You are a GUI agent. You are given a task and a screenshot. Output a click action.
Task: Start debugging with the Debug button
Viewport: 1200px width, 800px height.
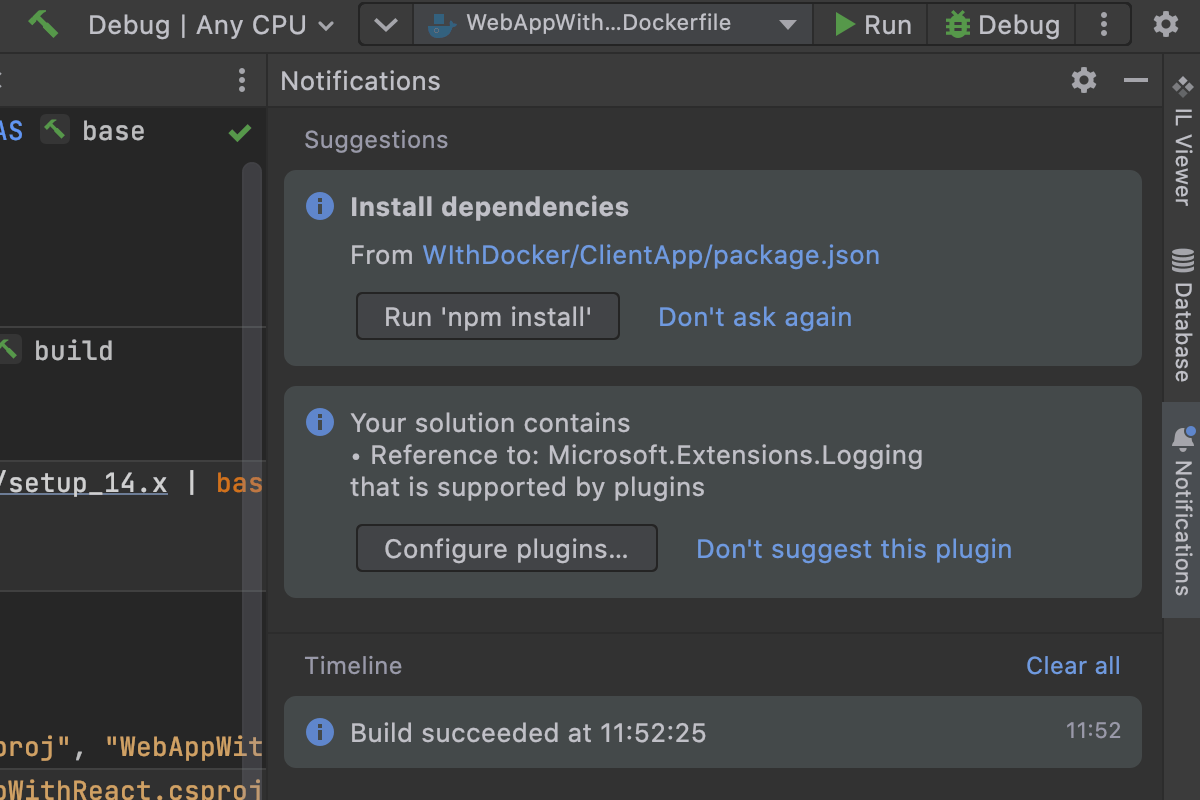click(x=1001, y=25)
